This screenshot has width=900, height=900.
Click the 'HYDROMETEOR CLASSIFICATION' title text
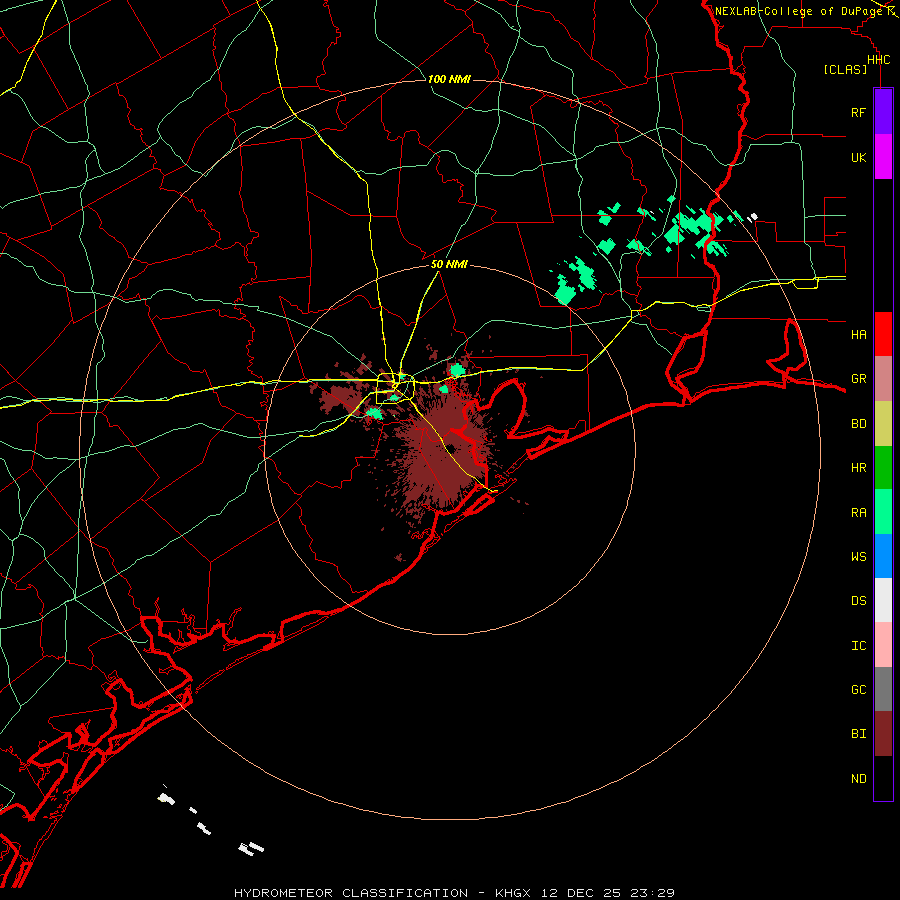click(x=351, y=893)
